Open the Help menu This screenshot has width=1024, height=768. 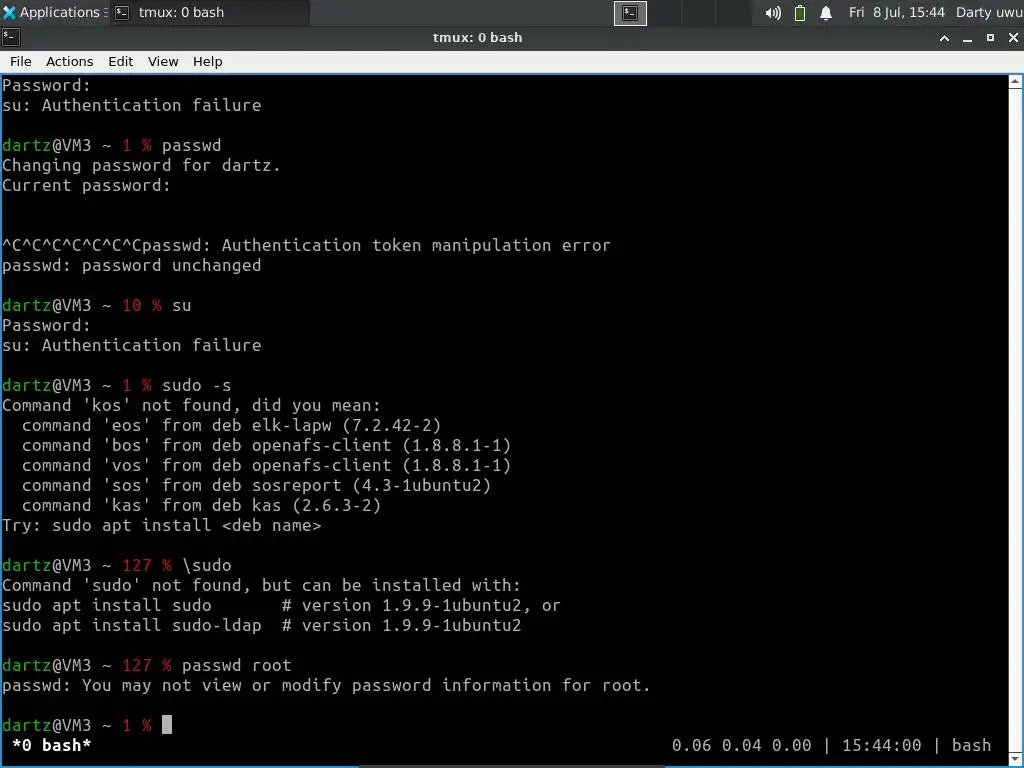208,61
